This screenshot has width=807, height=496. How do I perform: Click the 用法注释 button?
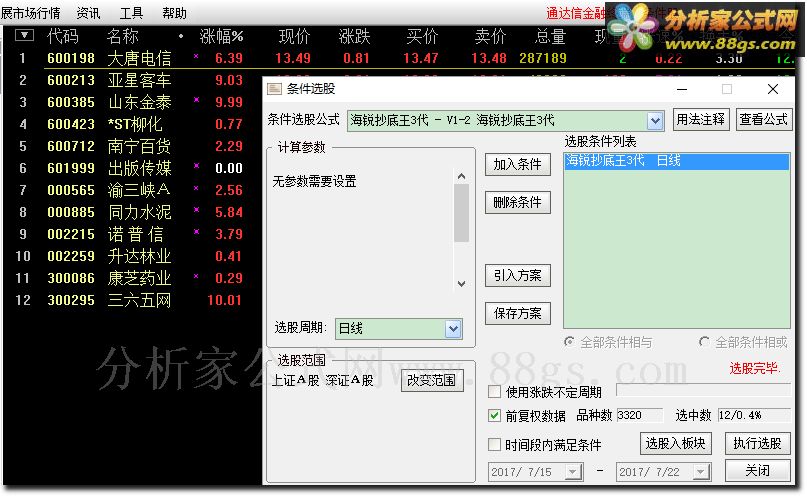tap(700, 120)
